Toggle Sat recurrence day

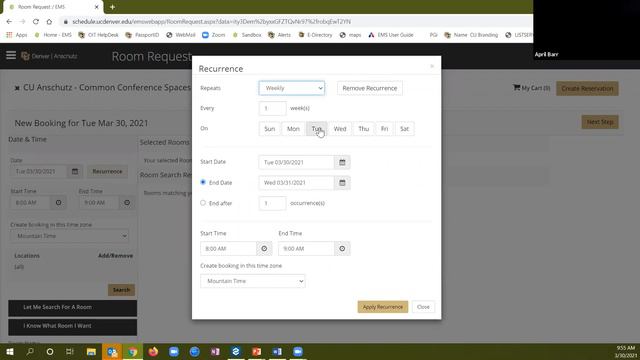pos(404,129)
